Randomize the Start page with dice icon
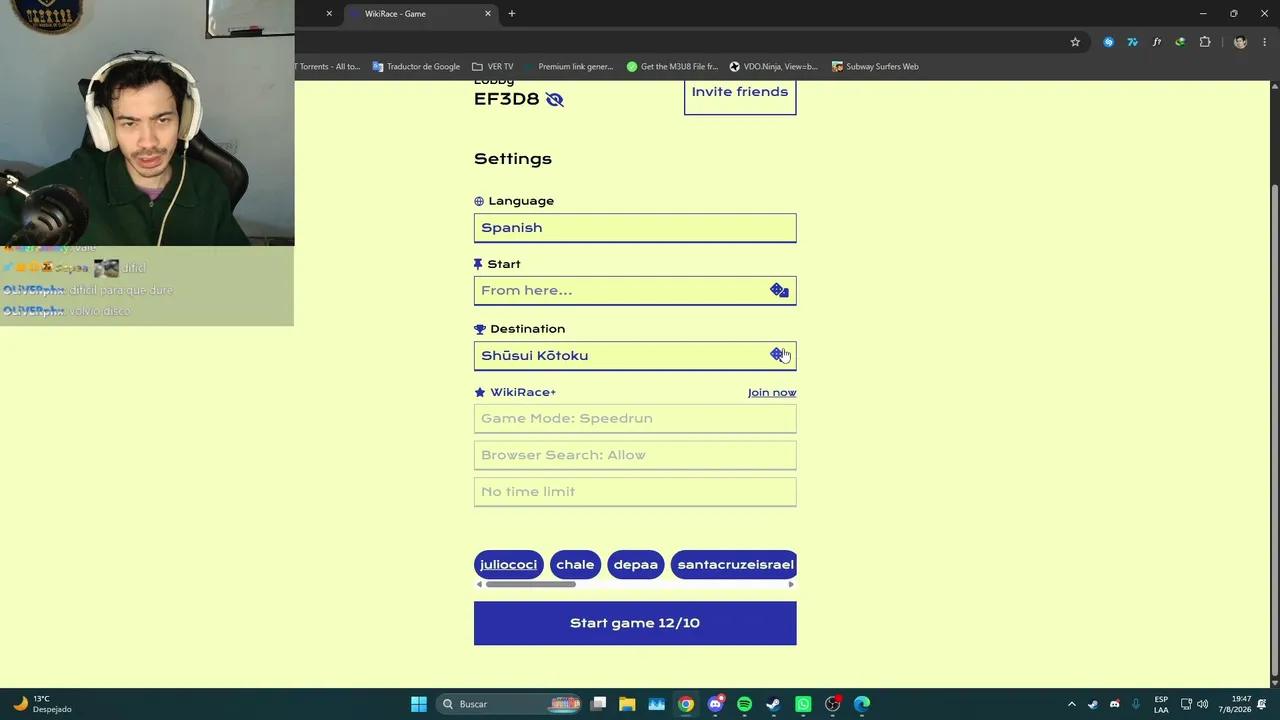 (779, 290)
